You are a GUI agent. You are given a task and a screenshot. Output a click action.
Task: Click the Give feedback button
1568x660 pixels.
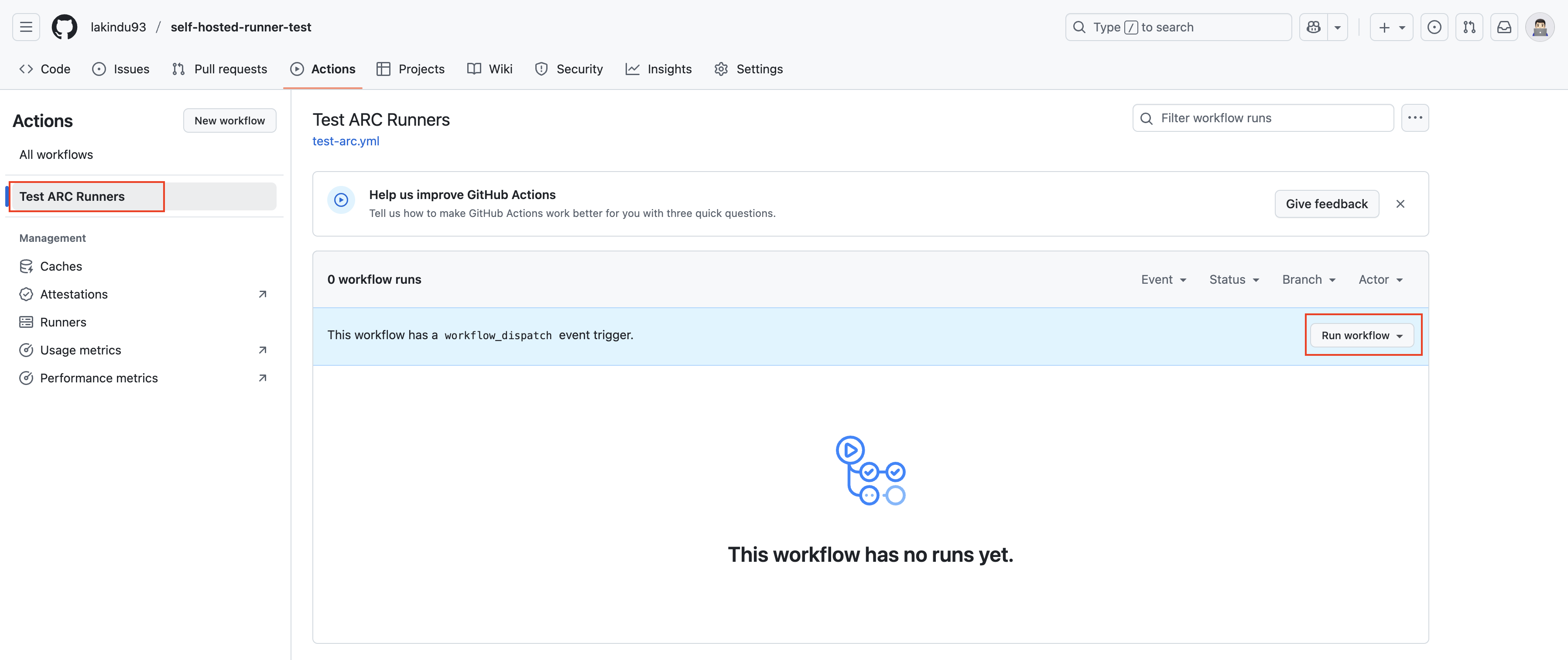click(1327, 204)
